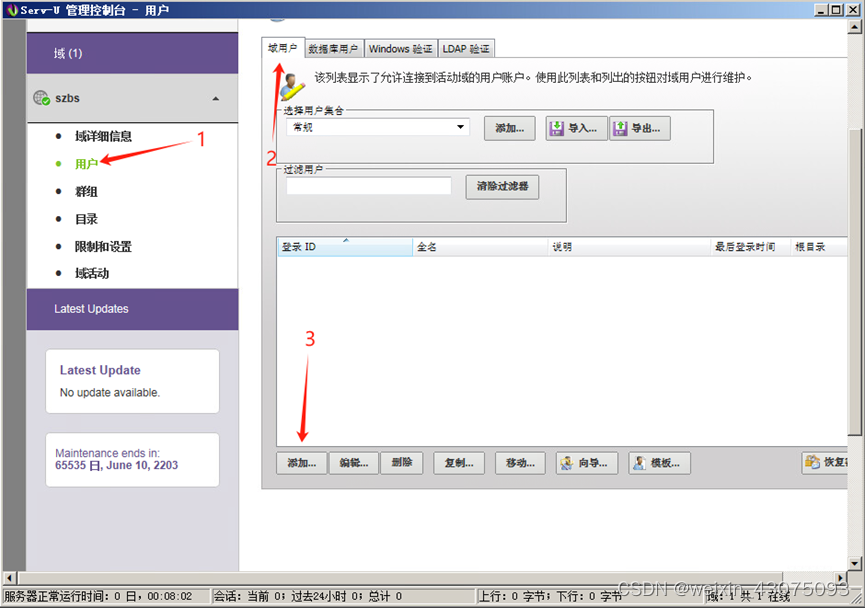This screenshot has width=865, height=608.
Task: Click the 'No update available.' text
Action: coord(110,393)
